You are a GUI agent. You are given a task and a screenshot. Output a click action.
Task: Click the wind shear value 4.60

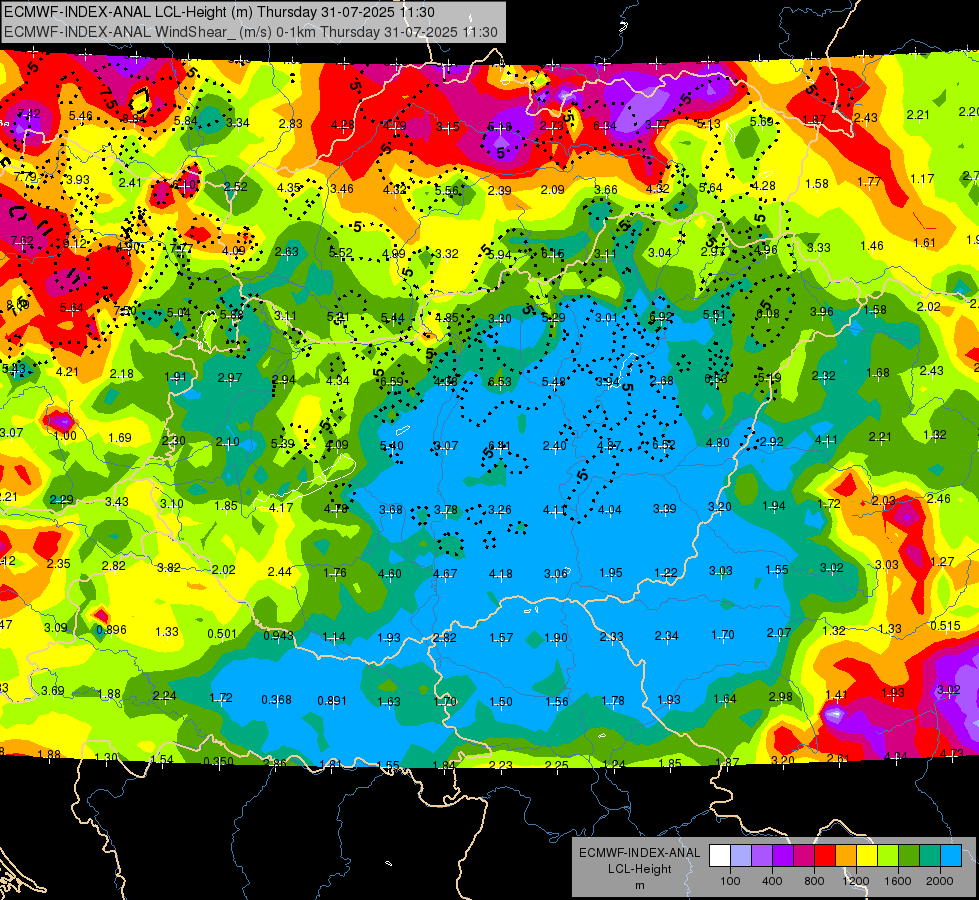tap(390, 573)
